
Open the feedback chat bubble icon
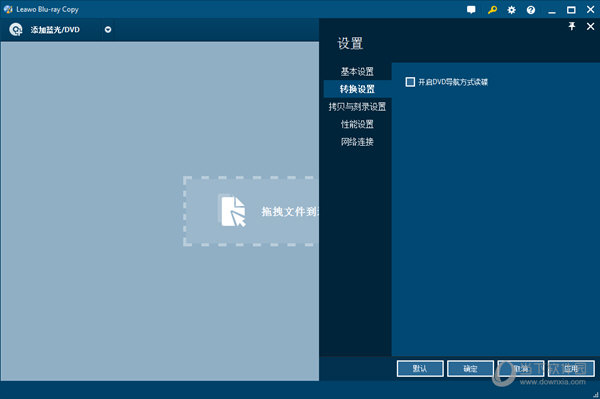pos(471,10)
